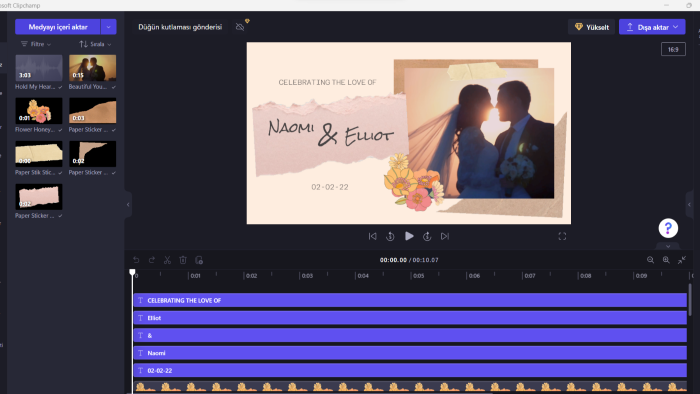
Task: Select the flower sticker clip track
Action: pyautogui.click(x=410, y=386)
